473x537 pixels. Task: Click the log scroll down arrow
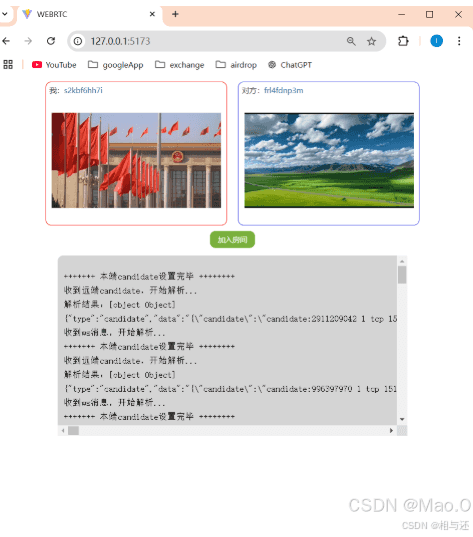click(x=402, y=419)
